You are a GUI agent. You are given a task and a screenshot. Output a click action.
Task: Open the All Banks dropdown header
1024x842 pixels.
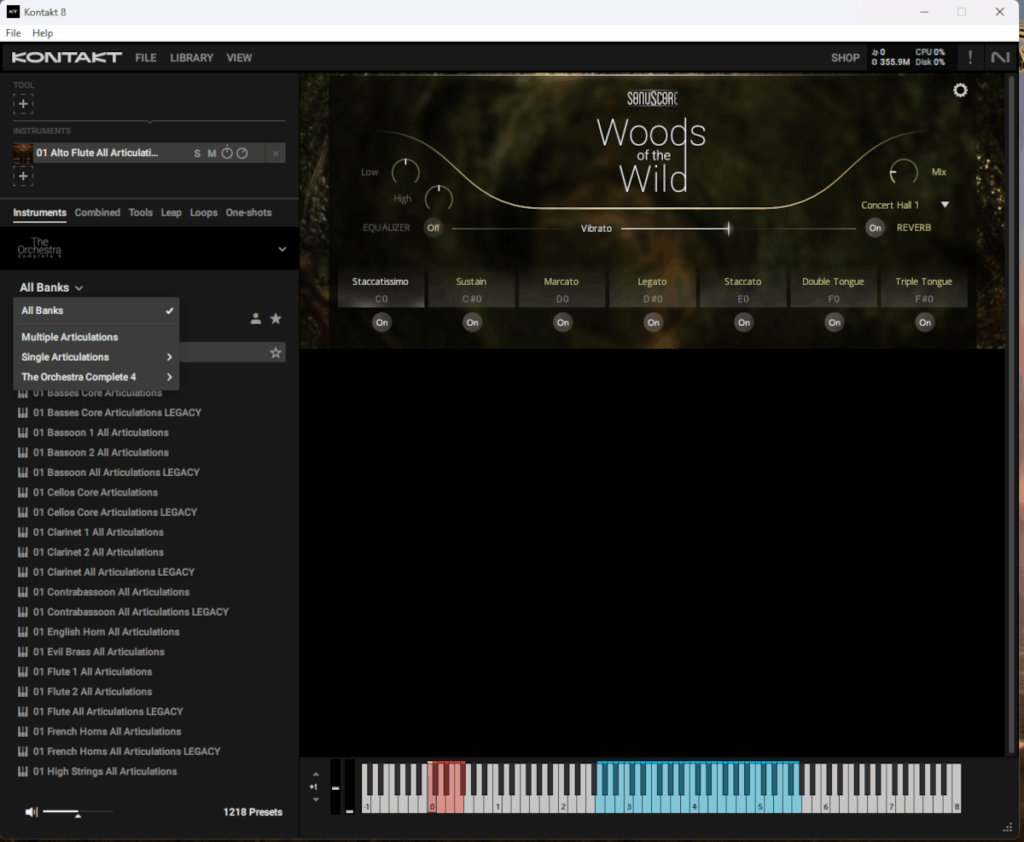tap(51, 287)
